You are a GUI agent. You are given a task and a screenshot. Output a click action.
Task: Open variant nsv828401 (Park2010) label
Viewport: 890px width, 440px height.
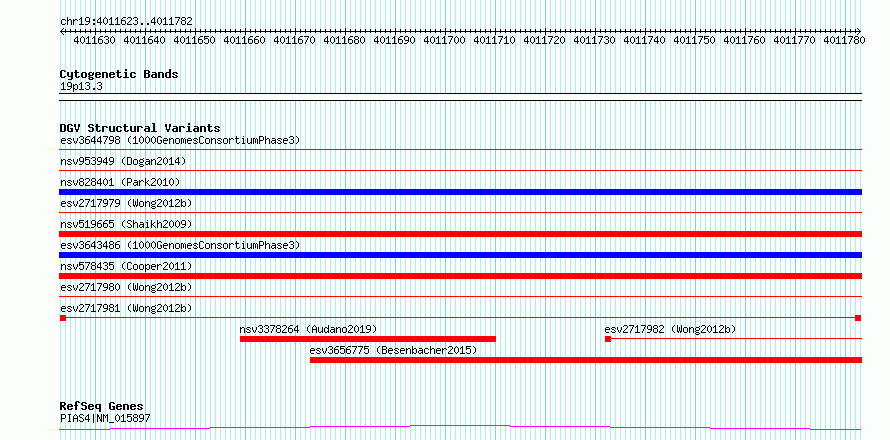pos(120,182)
